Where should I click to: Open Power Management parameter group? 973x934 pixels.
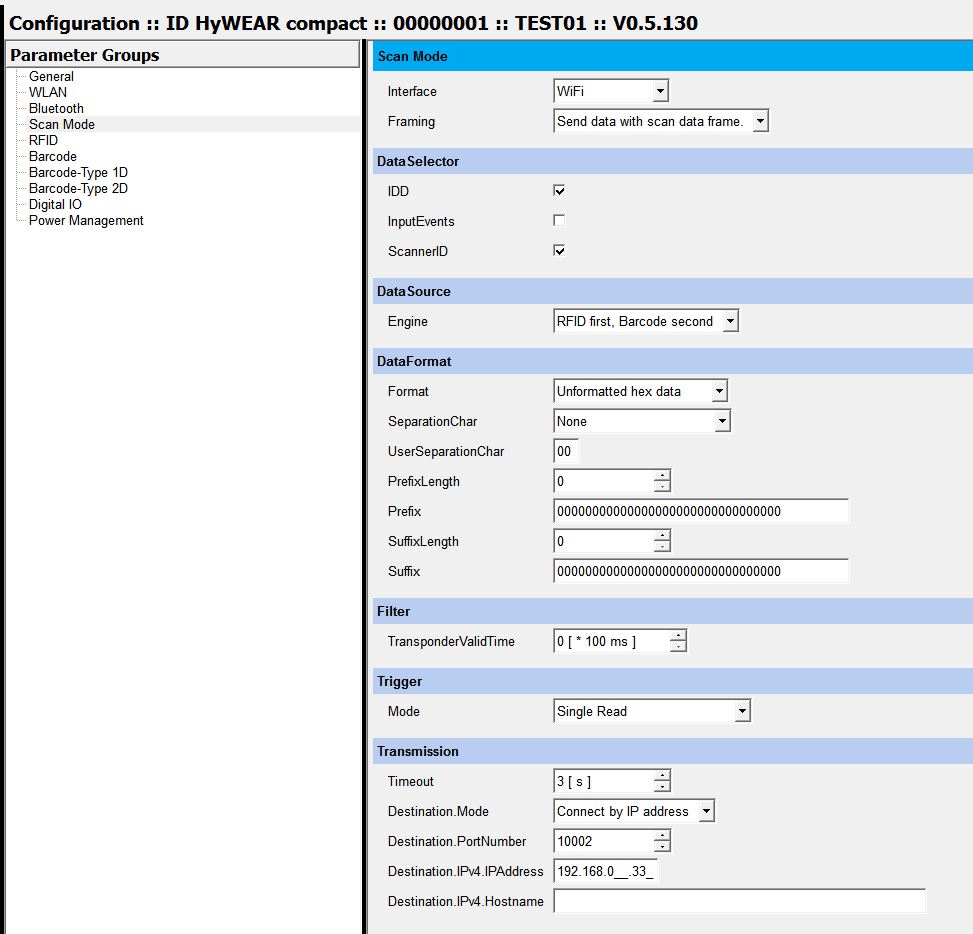(86, 221)
